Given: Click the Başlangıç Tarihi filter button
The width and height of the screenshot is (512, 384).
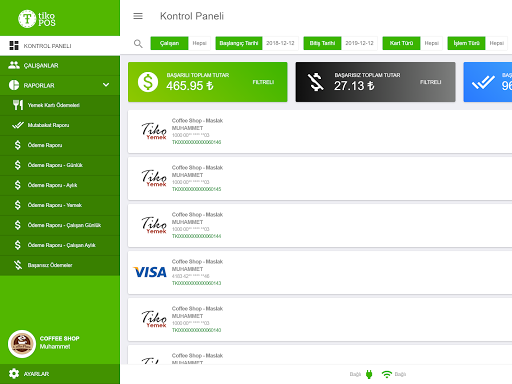Looking at the screenshot, I should [239, 43].
